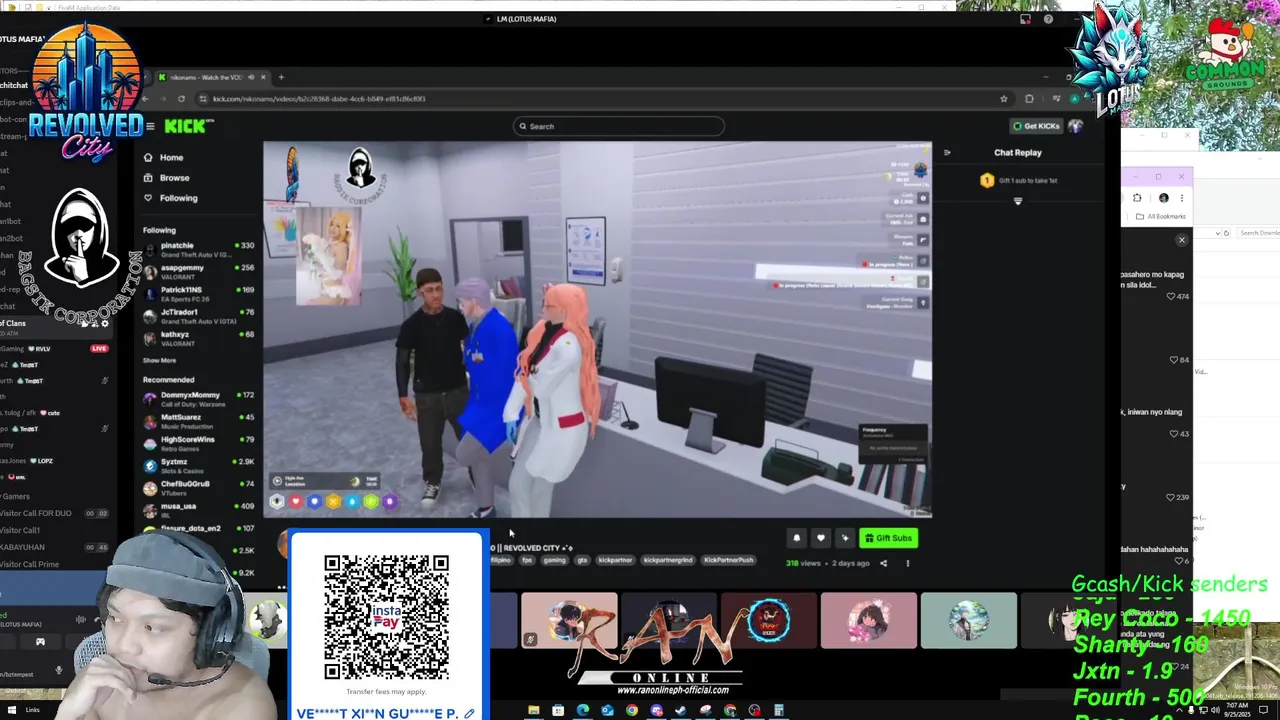This screenshot has width=1280, height=720.
Task: Reload the Kick page
Action: point(181,99)
